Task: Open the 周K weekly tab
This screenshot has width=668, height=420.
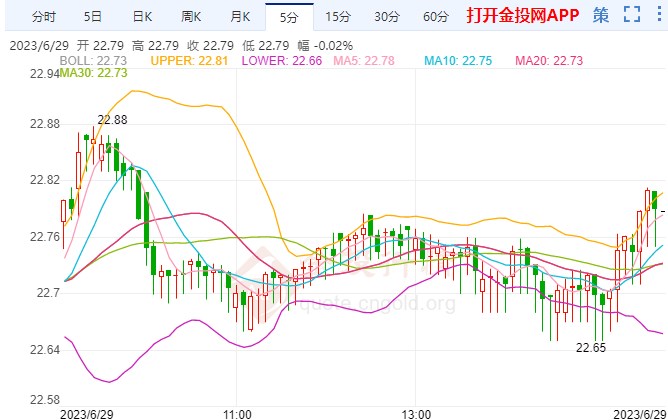Action: pos(191,17)
